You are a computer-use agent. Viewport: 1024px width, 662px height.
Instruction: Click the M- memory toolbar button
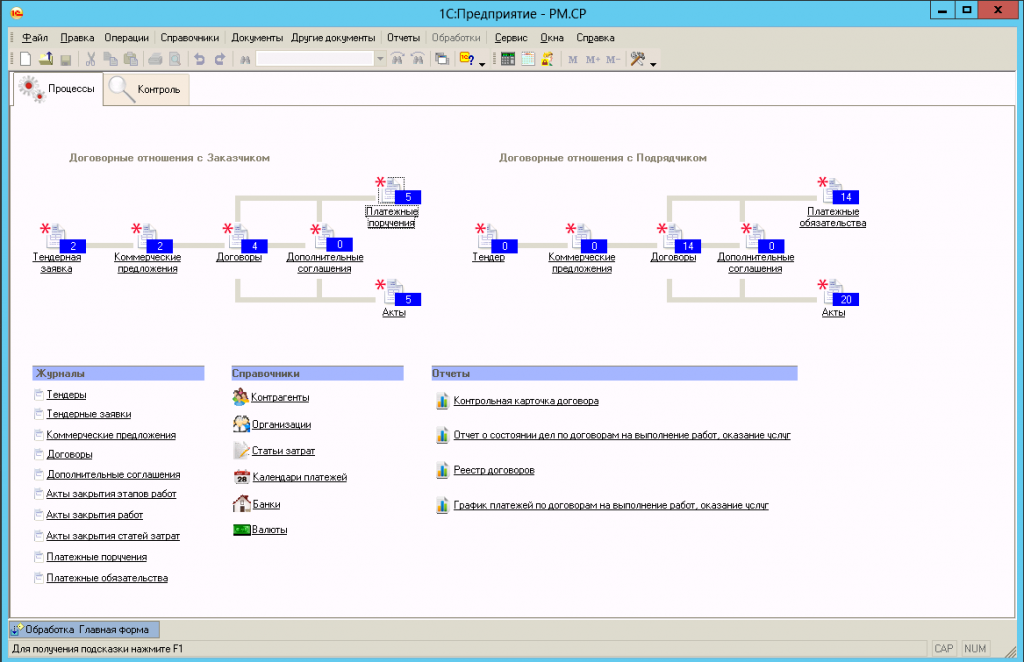click(613, 59)
